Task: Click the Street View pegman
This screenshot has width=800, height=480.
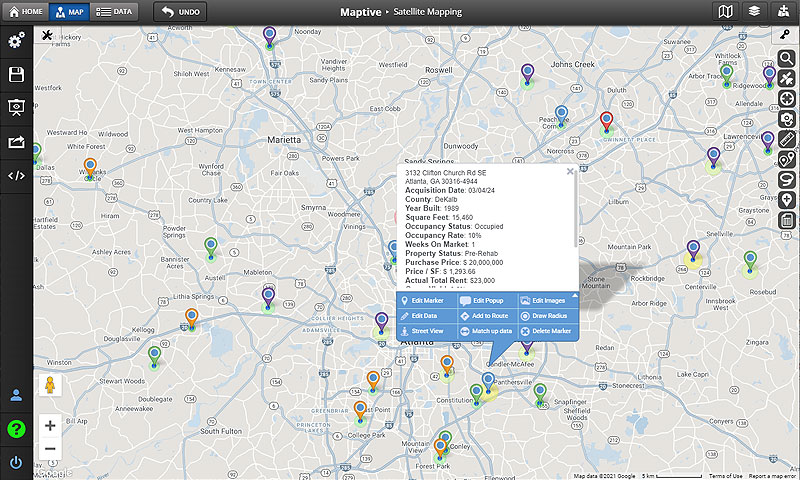Action: point(50,385)
